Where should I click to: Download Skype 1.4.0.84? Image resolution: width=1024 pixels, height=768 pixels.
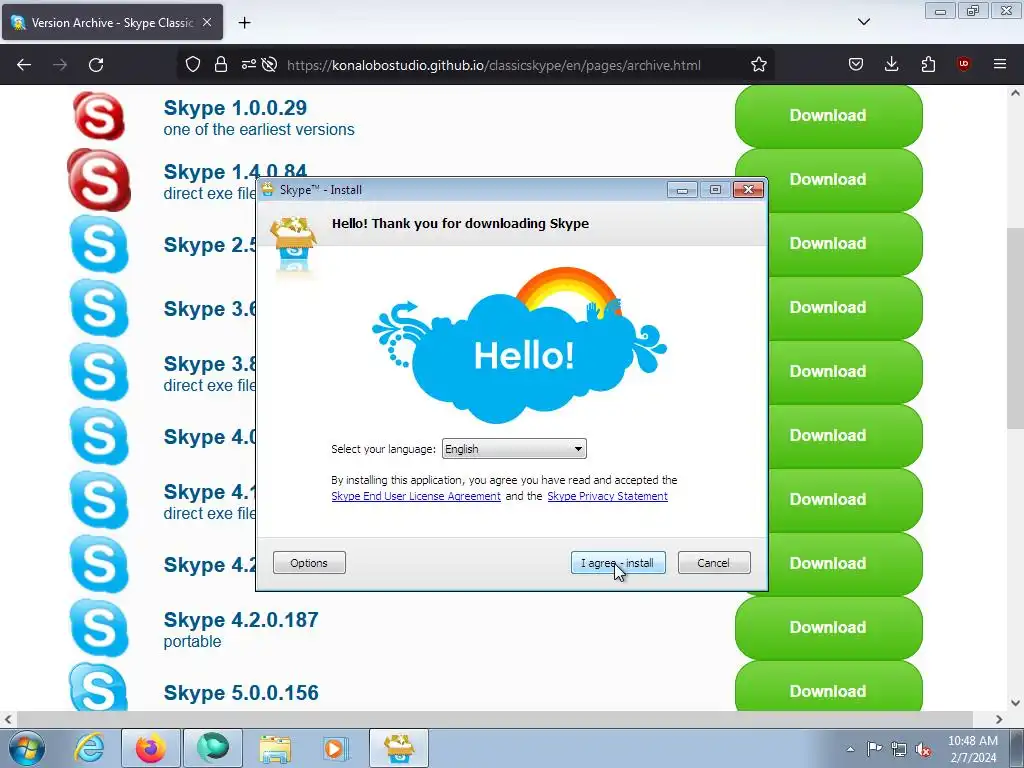(x=828, y=180)
